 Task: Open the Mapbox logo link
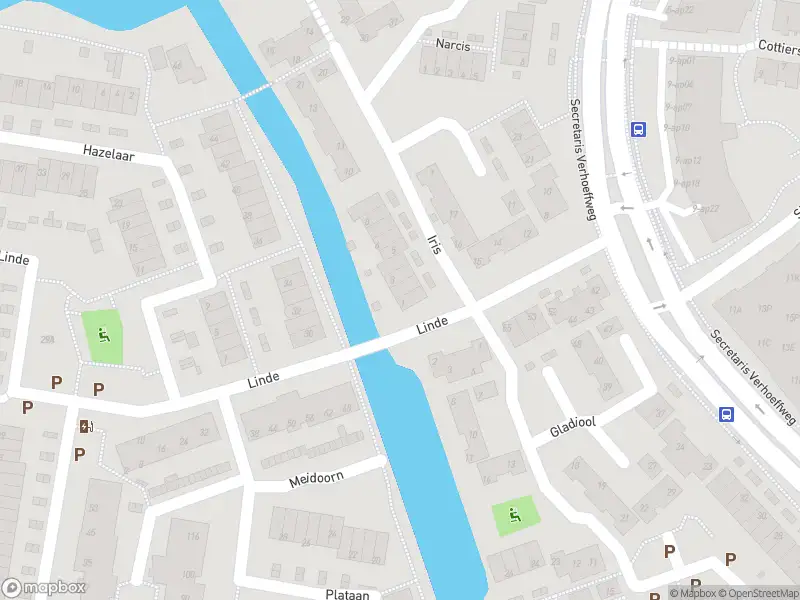43,587
